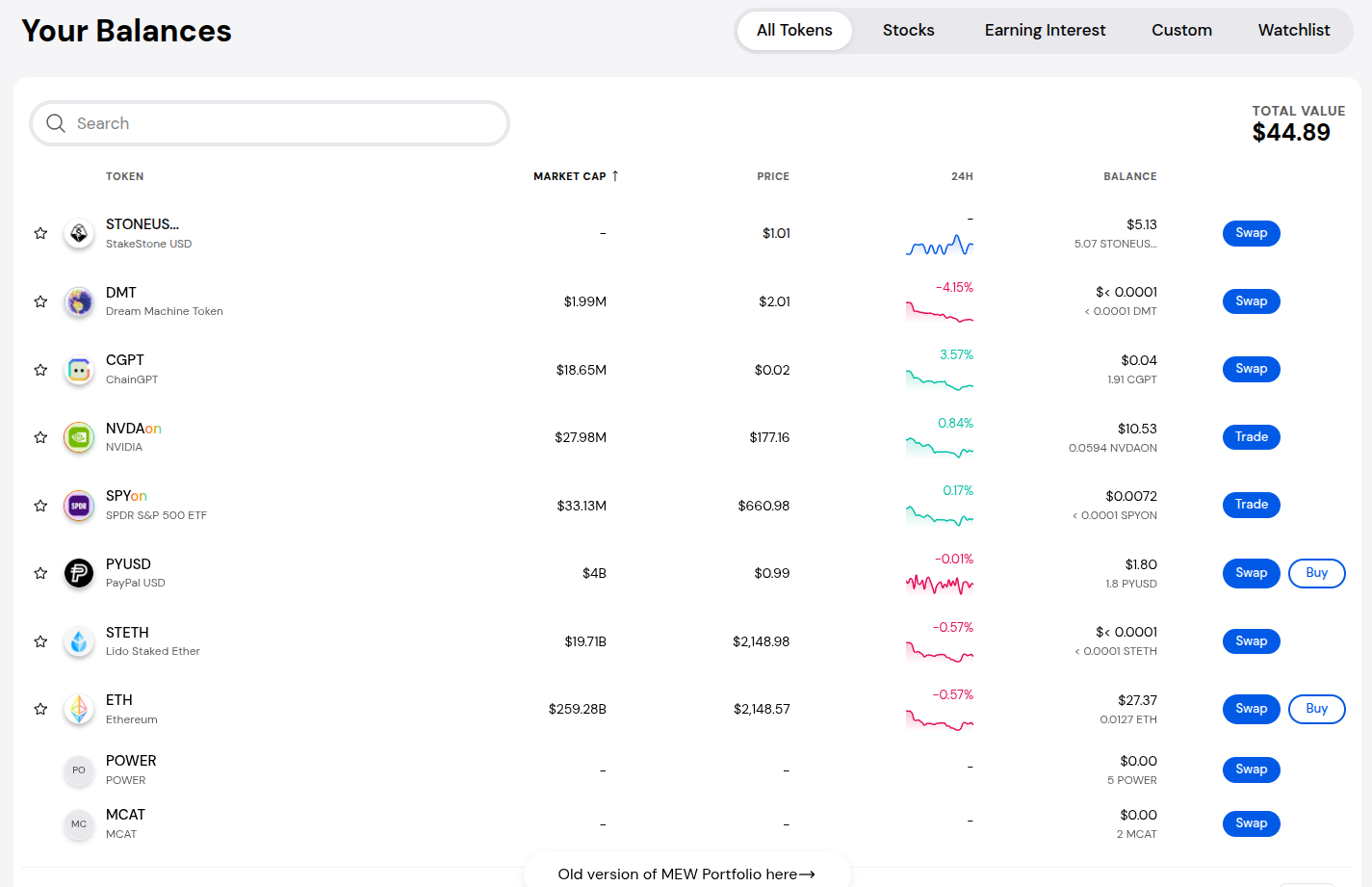
Task: Add CGPT to watchlist with star
Action: tap(40, 370)
